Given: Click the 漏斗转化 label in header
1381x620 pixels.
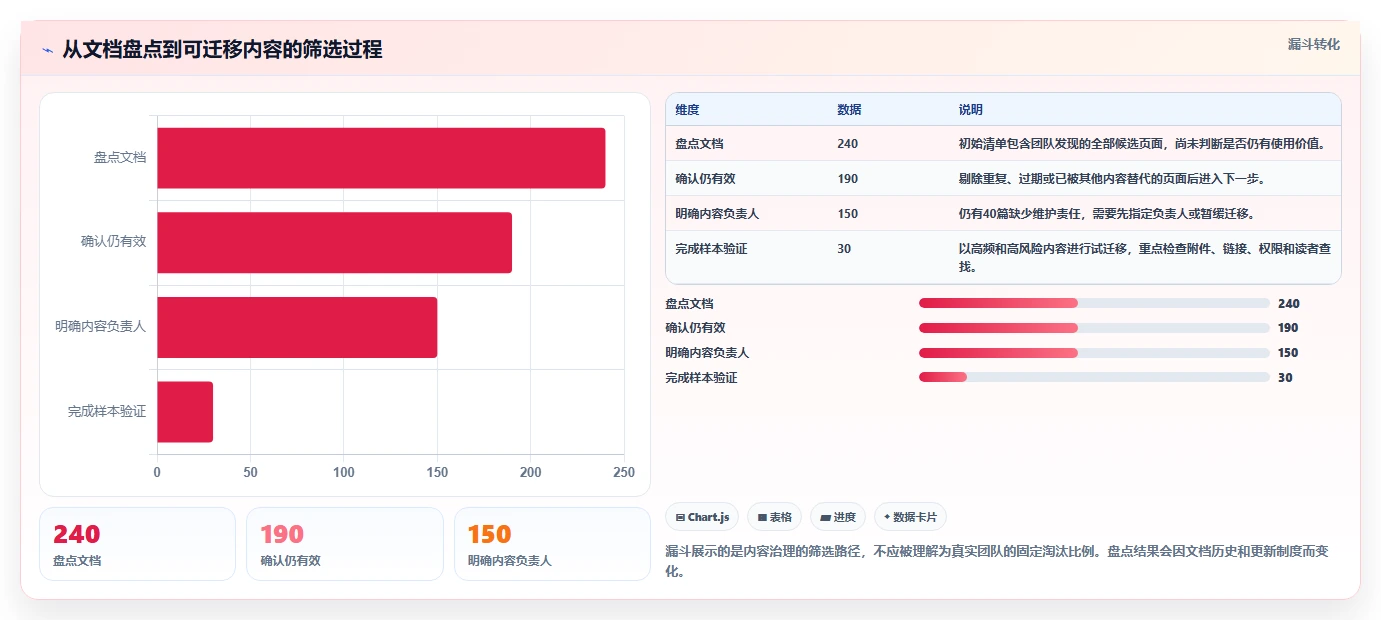Looking at the screenshot, I should click(1313, 44).
